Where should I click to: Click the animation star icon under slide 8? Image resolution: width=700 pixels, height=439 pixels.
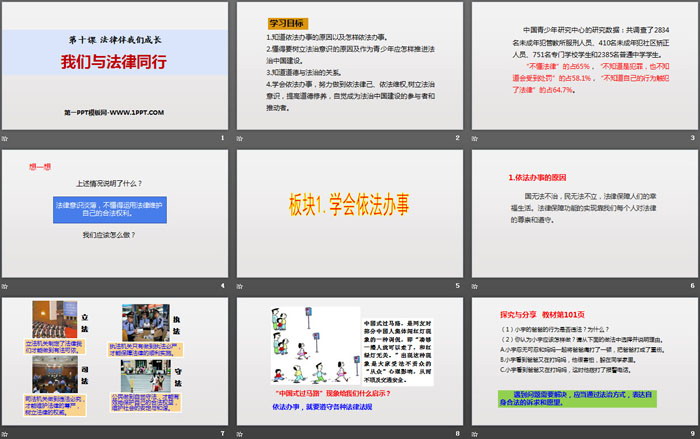pyautogui.click(x=241, y=431)
